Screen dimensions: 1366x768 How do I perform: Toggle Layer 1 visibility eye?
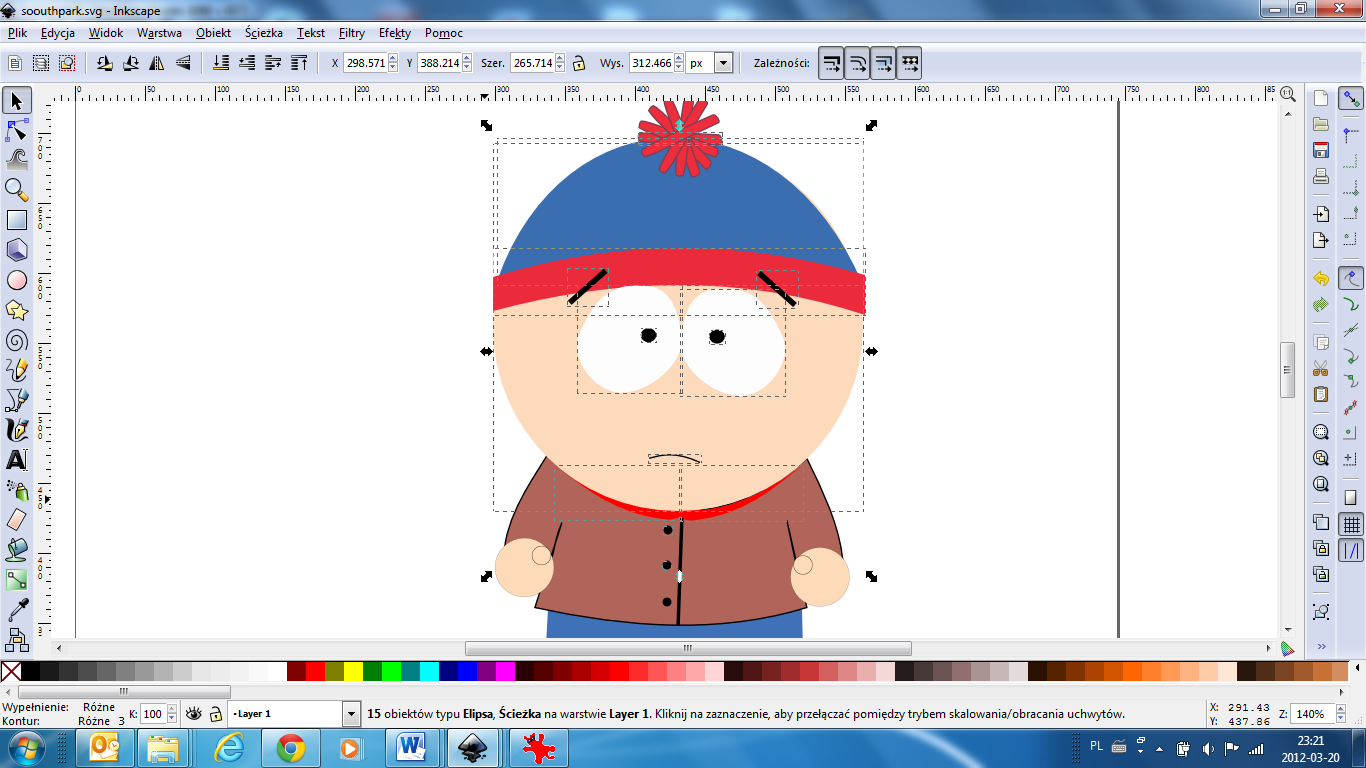194,714
